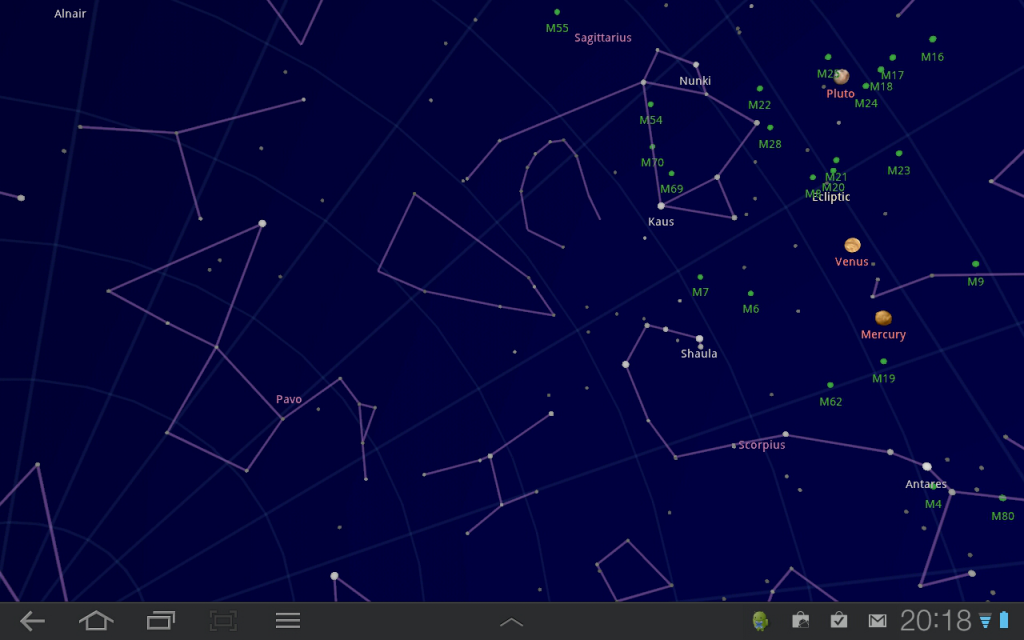This screenshot has height=640, width=1024.
Task: Tap the battery status icon
Action: coord(1004,620)
